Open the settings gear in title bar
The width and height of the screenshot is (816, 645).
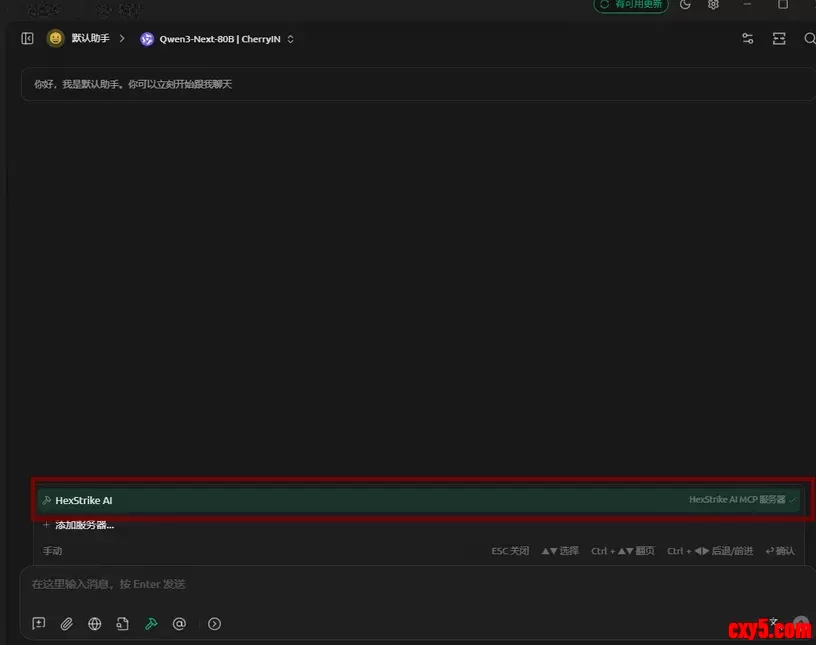tap(713, 5)
